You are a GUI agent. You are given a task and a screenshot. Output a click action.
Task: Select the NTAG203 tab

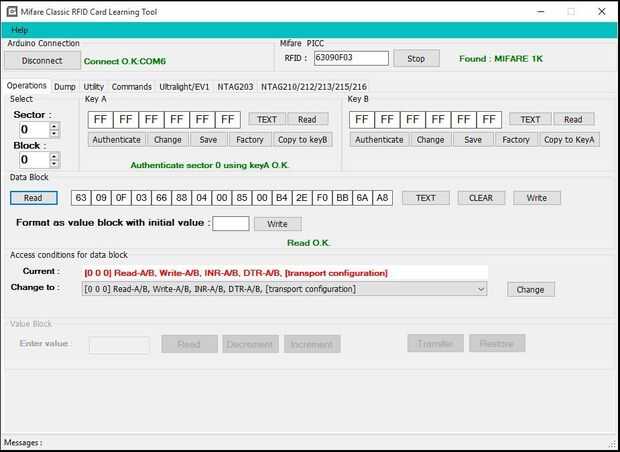pyautogui.click(x=235, y=87)
